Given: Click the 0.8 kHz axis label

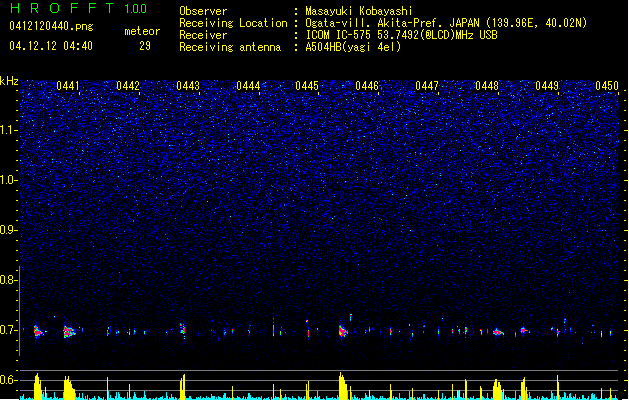Looking at the screenshot, I should [x=9, y=280].
